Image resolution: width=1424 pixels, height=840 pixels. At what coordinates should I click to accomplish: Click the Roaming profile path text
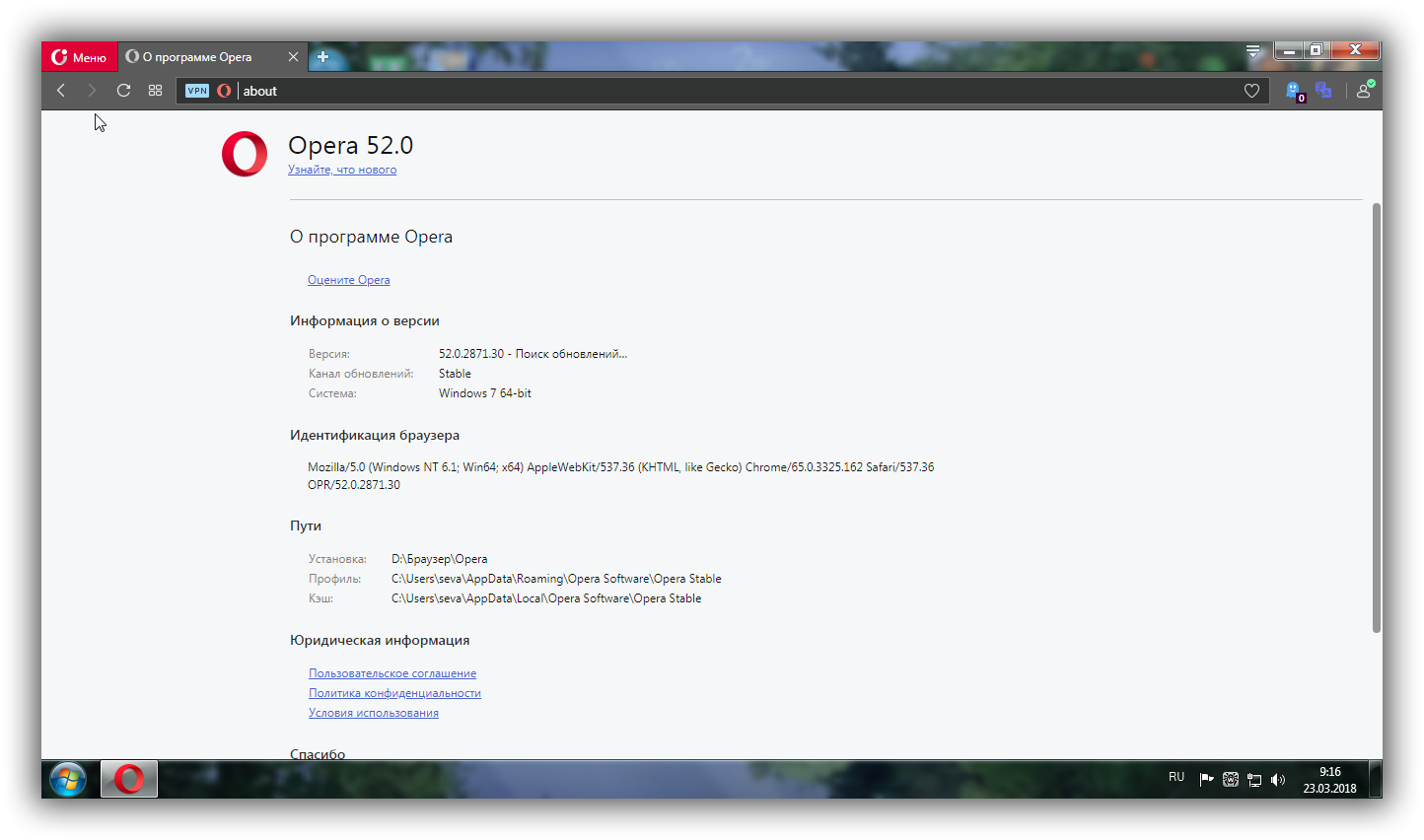pyautogui.click(x=556, y=579)
